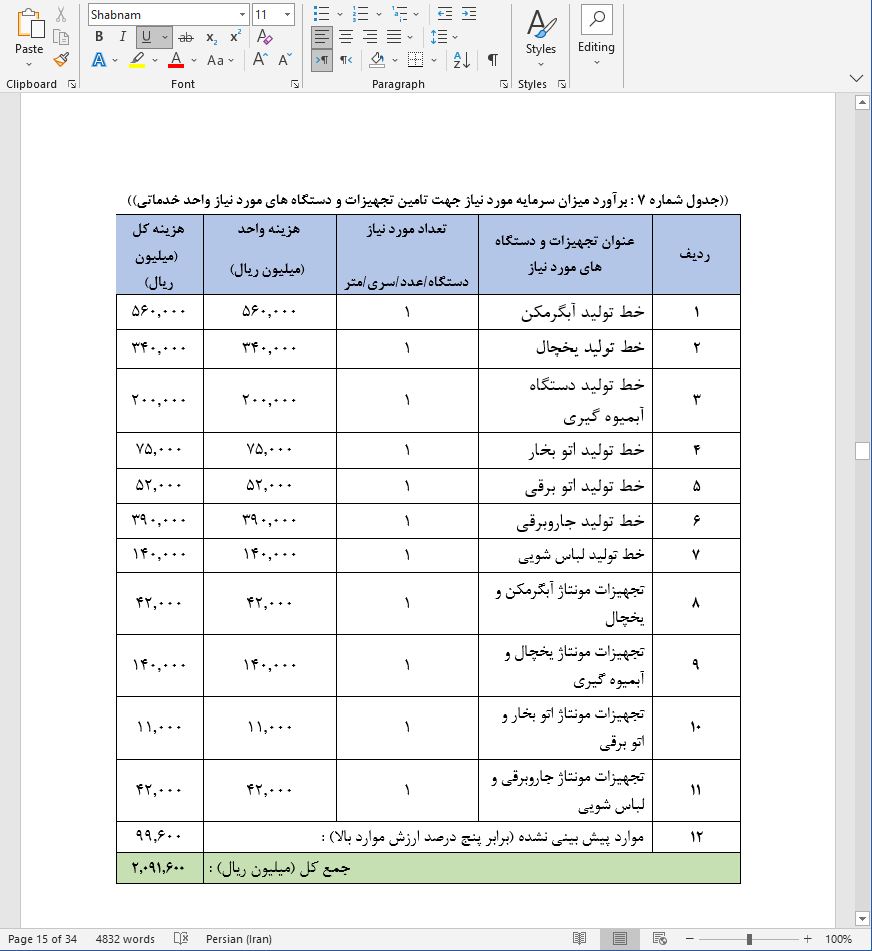
Task: Apply subscript formatting
Action: [x=210, y=35]
